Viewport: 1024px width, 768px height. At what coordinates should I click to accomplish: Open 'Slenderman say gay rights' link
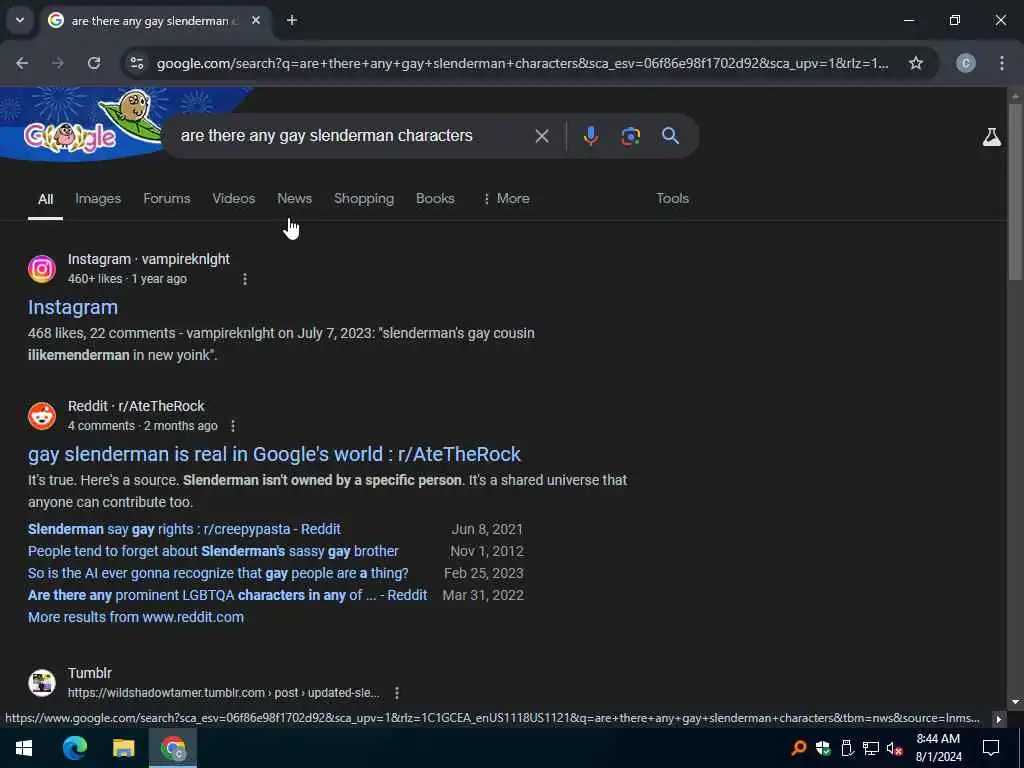(x=184, y=529)
